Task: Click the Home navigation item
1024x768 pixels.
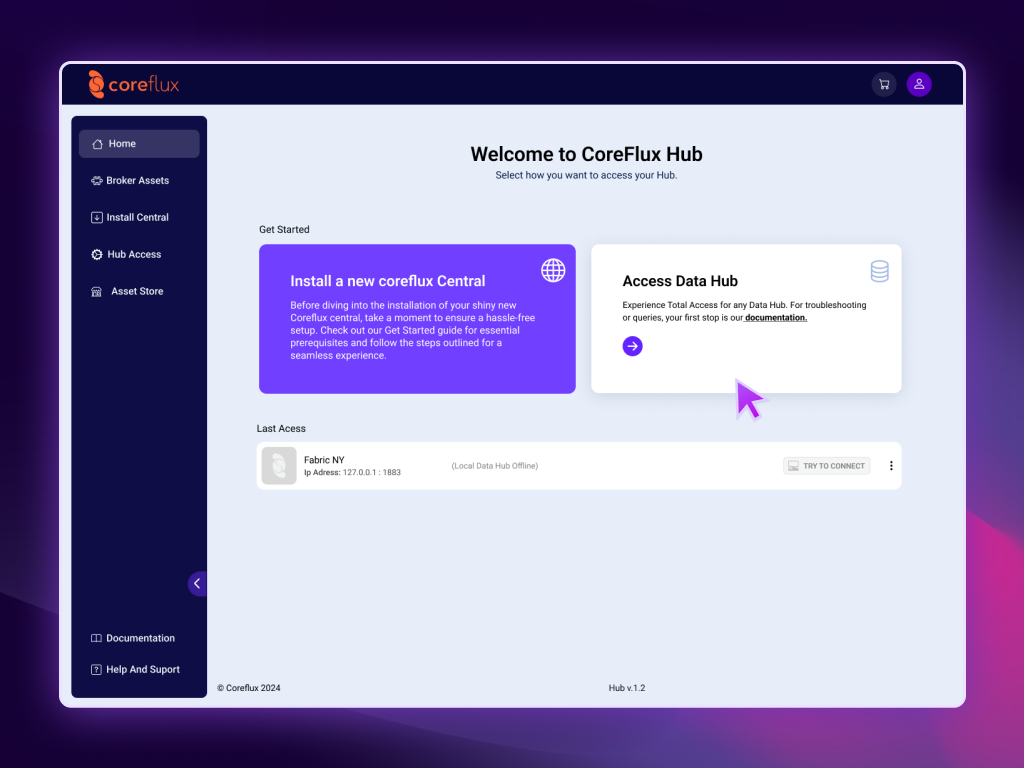Action: point(120,143)
